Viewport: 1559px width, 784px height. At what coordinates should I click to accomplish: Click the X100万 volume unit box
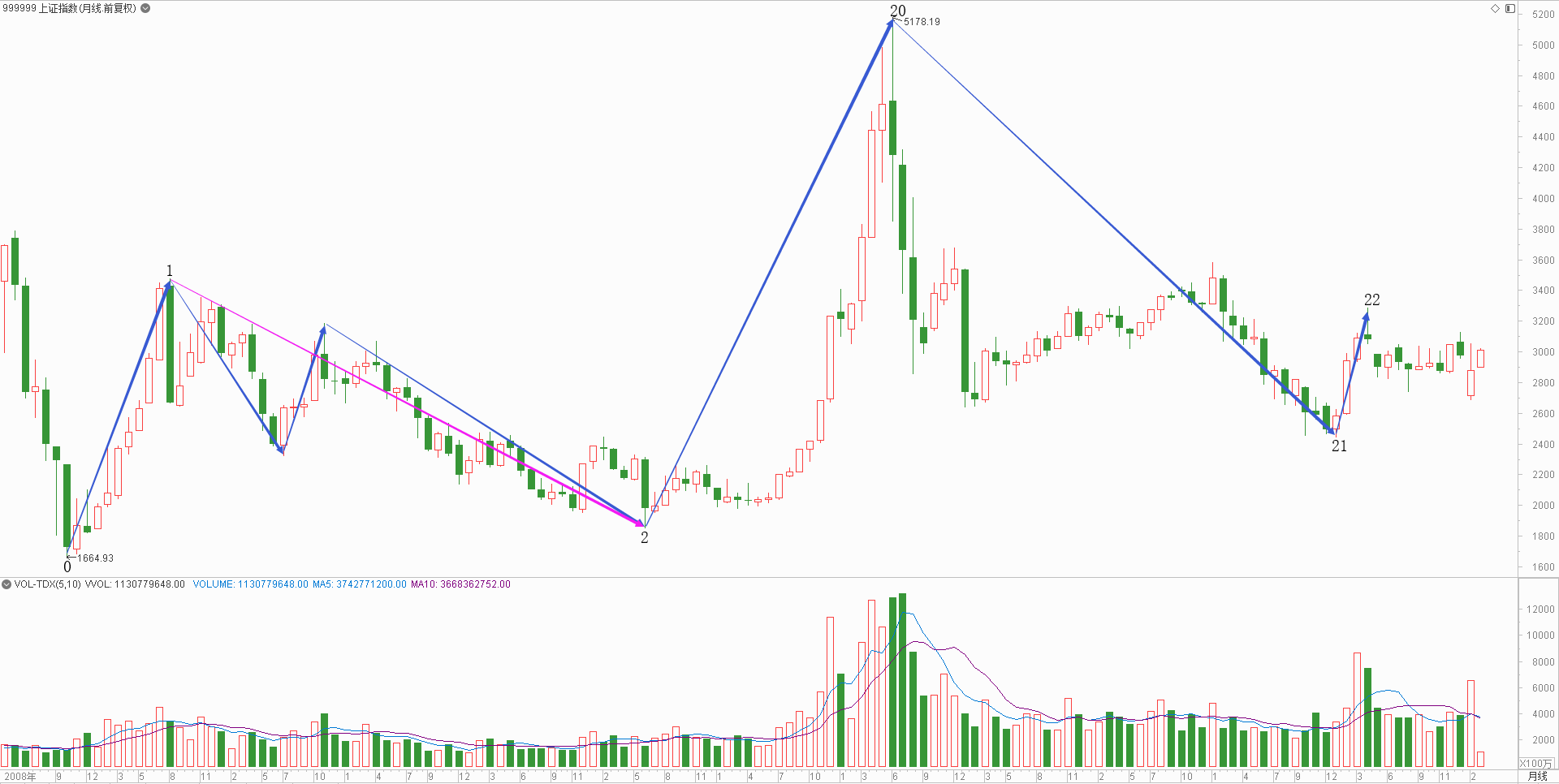[1535, 764]
